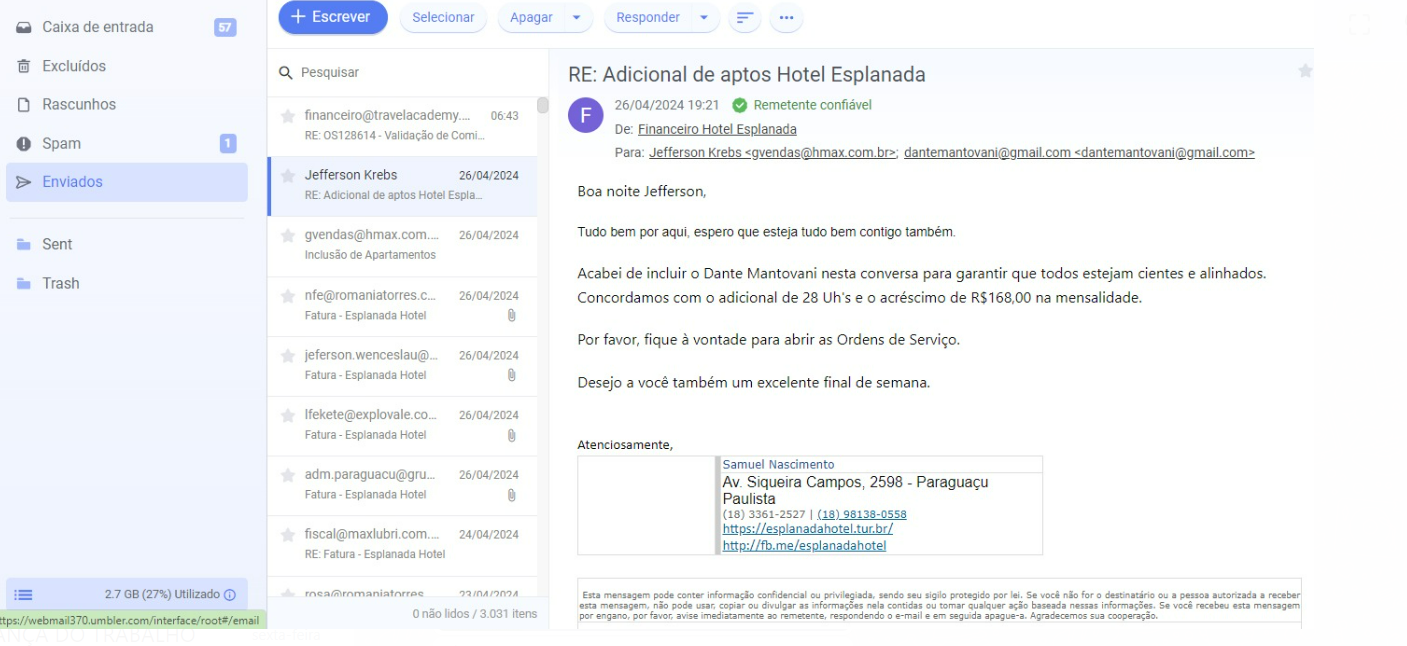The height and width of the screenshot is (646, 1407).
Task: Click the Pesquisar search field
Action: pos(410,73)
